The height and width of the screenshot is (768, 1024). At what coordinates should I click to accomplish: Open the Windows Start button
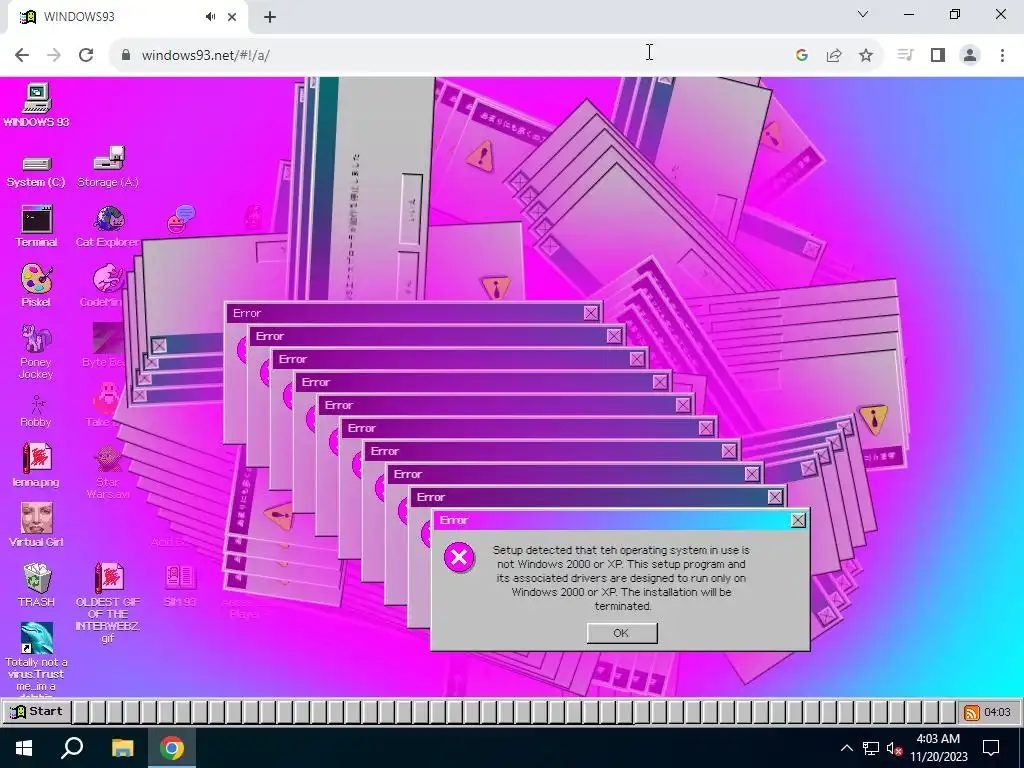click(24, 748)
